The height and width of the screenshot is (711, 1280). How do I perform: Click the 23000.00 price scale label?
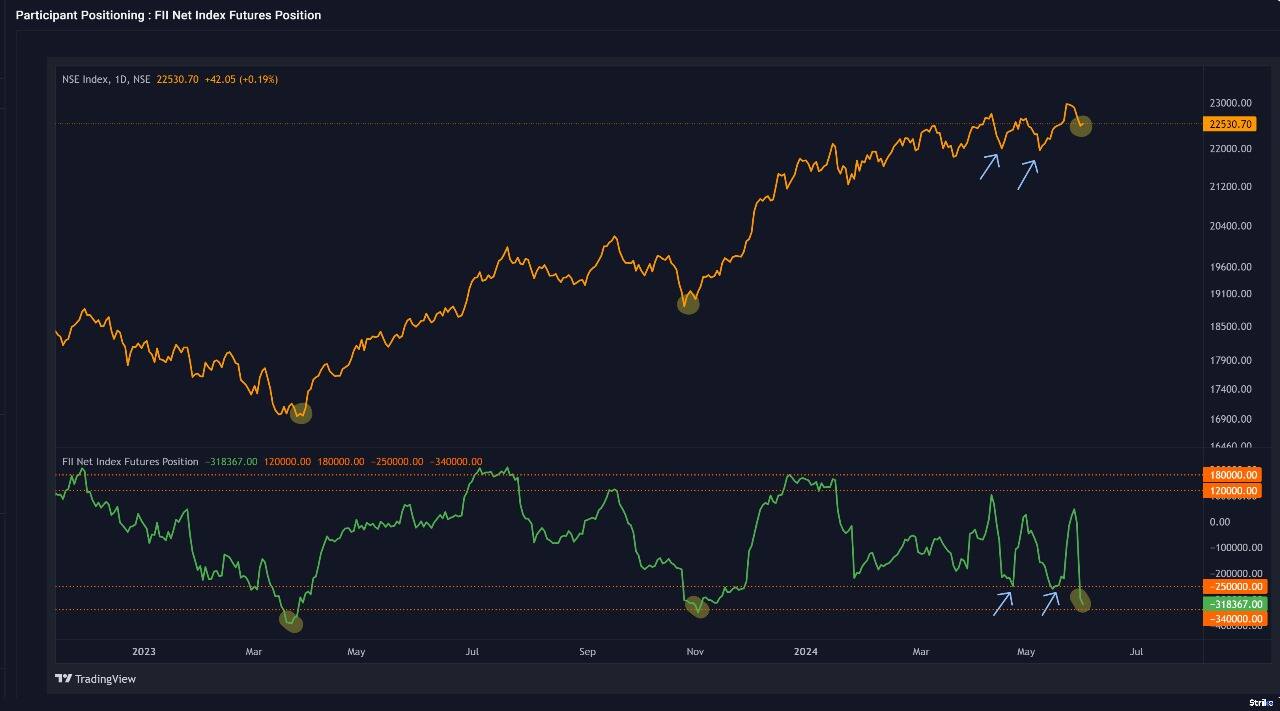pos(1229,102)
